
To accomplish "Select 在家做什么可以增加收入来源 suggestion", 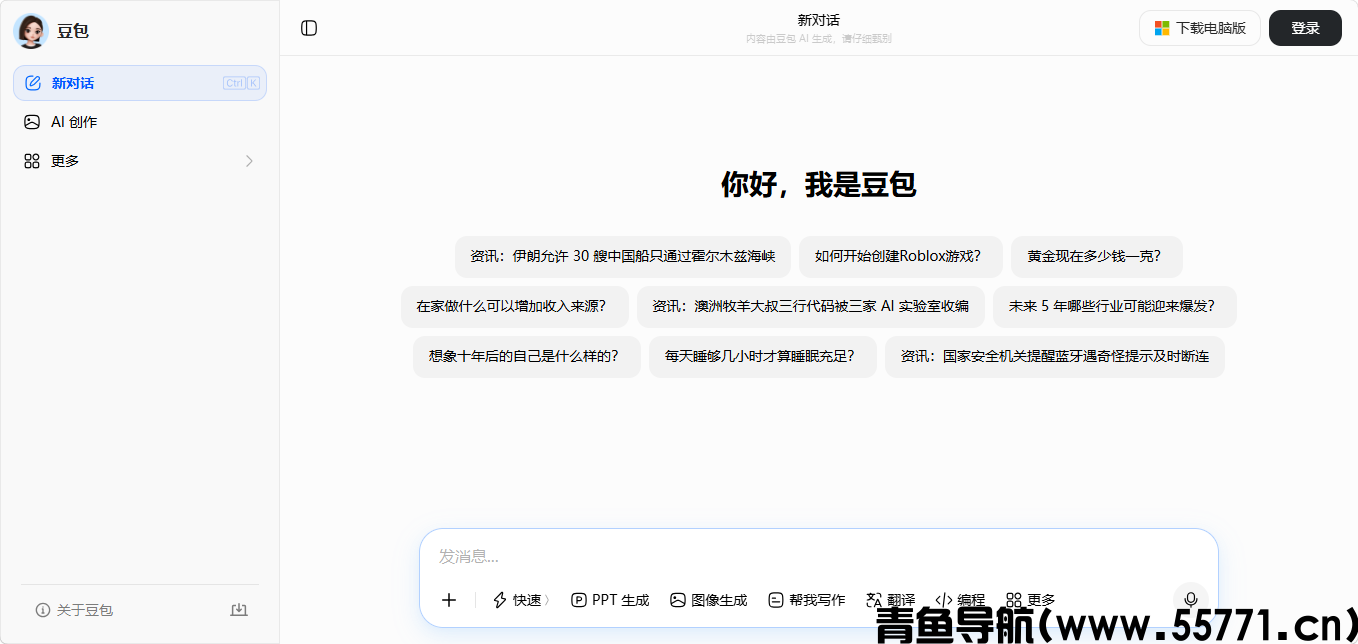I will point(515,307).
